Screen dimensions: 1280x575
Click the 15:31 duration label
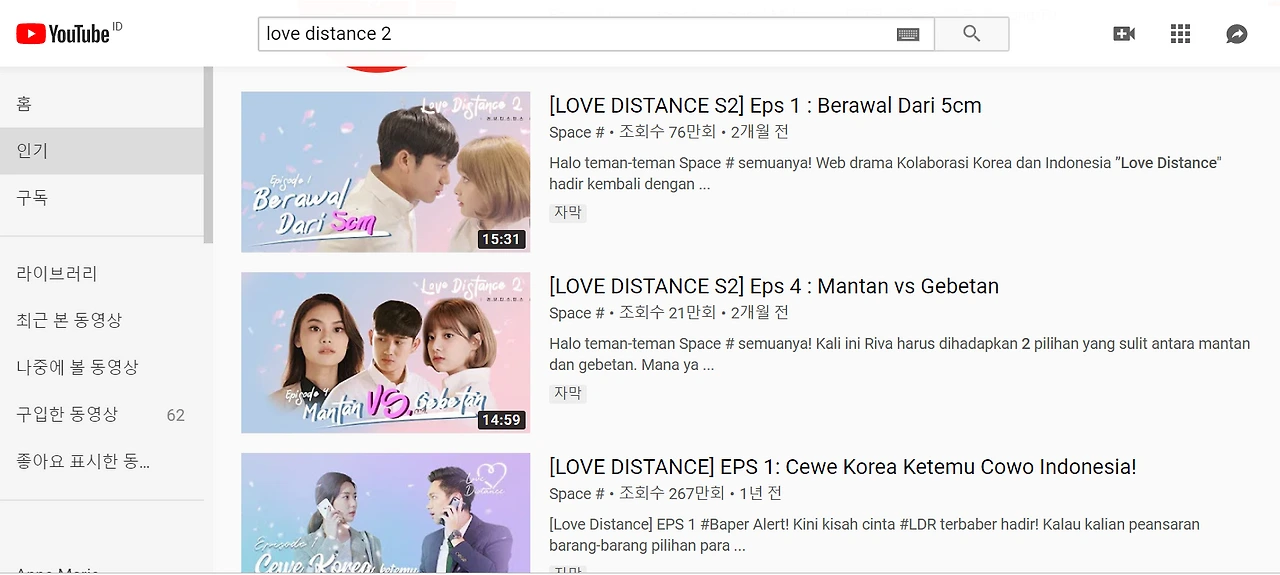pos(501,239)
